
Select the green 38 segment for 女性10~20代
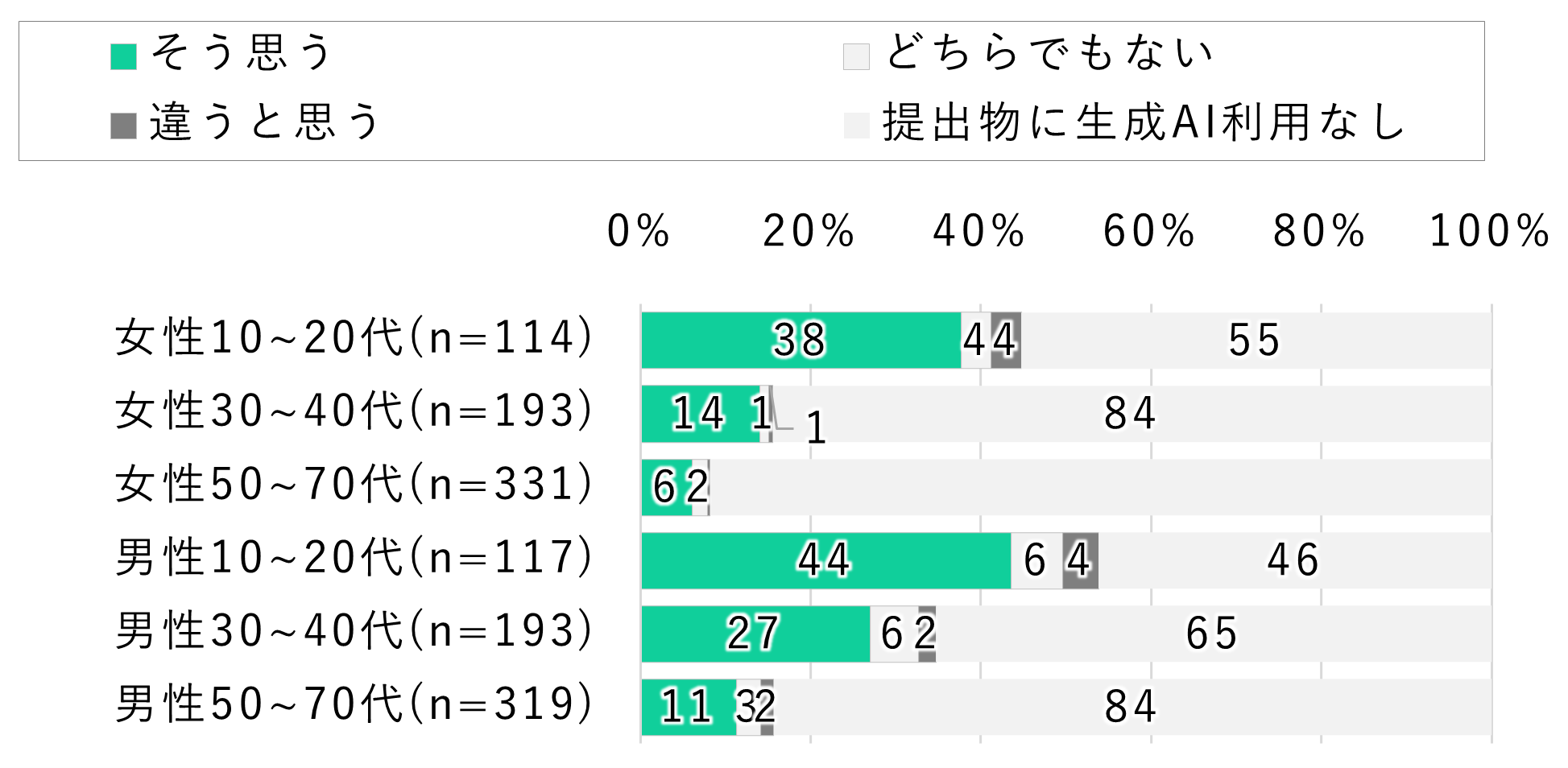click(801, 341)
